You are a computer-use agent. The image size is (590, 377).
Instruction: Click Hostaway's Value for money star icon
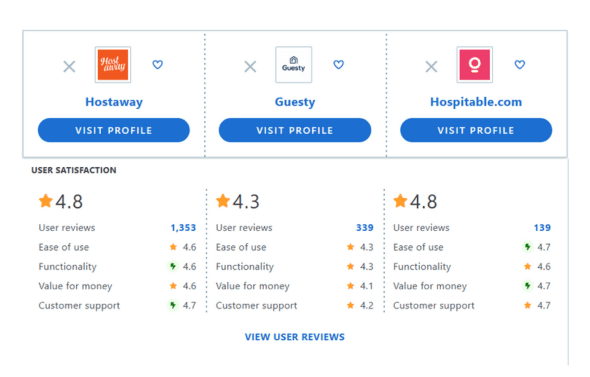click(x=173, y=286)
